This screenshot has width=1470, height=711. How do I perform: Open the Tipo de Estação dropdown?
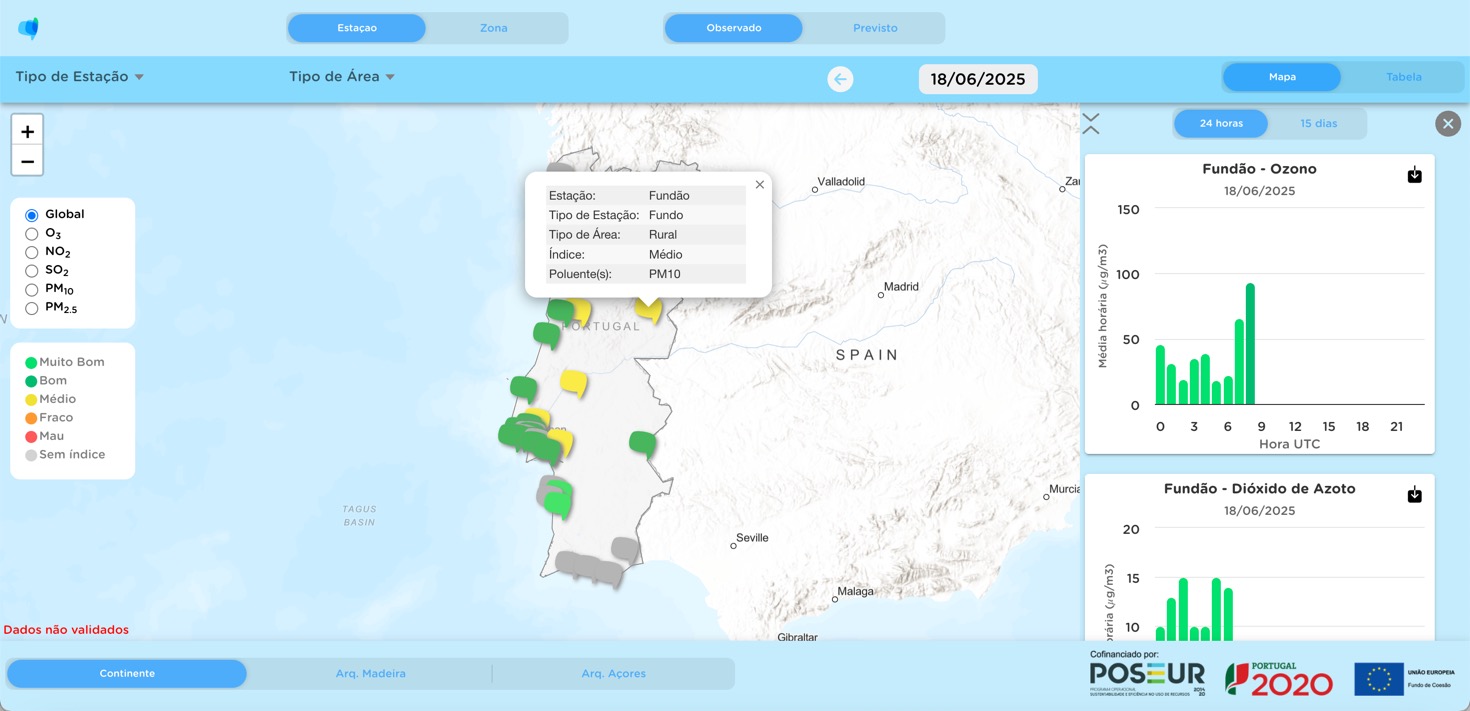pyautogui.click(x=80, y=77)
